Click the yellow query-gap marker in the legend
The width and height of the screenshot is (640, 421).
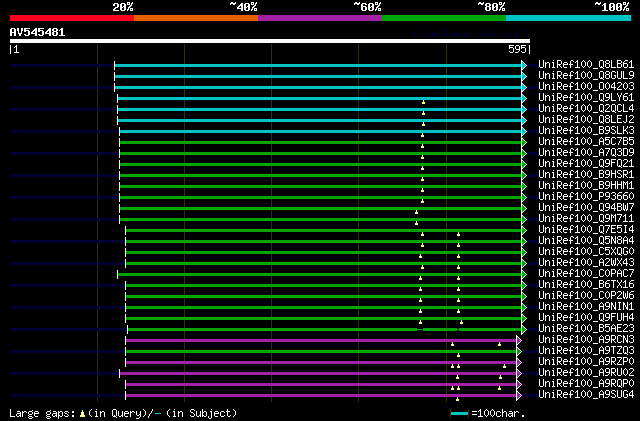tap(82, 414)
